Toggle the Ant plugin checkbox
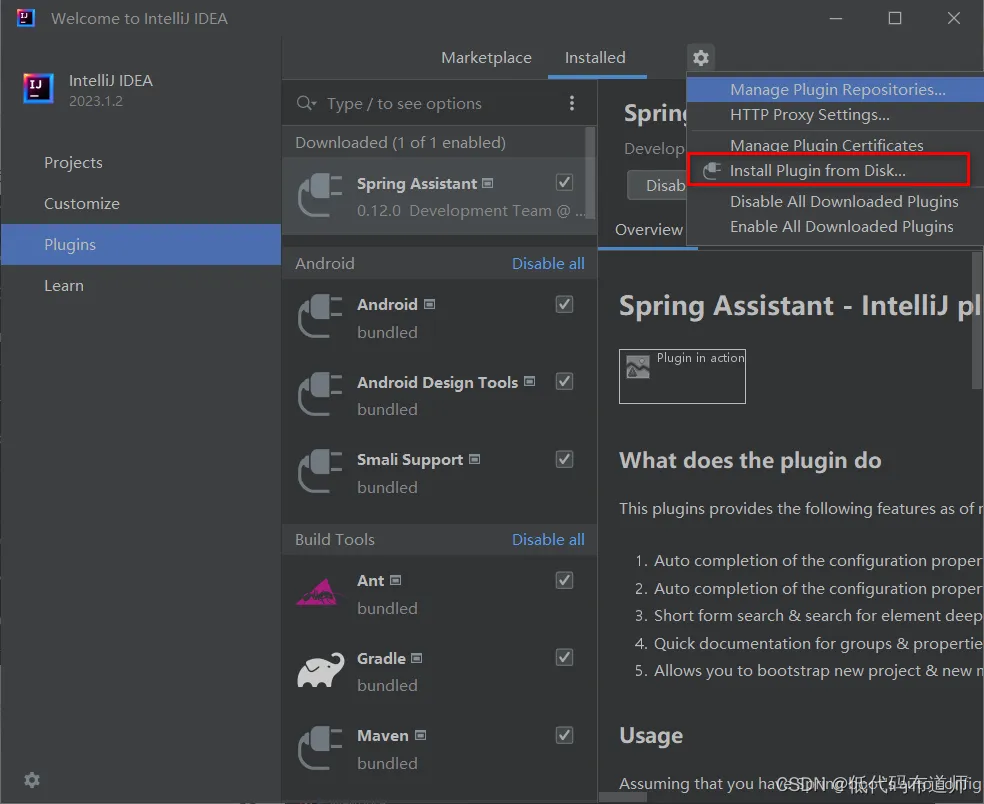This screenshot has height=804, width=984. 564,581
